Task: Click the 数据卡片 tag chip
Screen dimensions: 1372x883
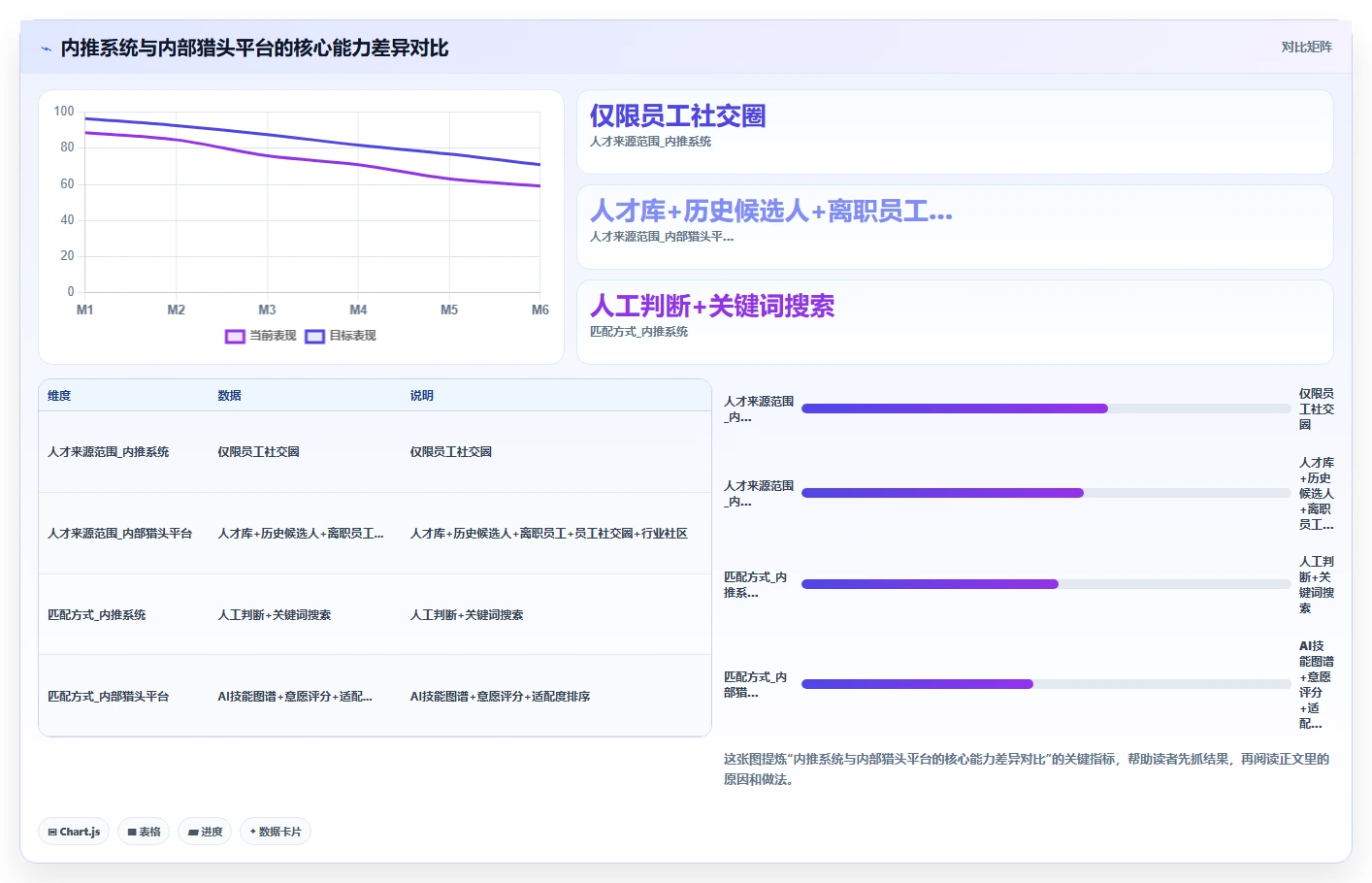Action: pyautogui.click(x=276, y=832)
